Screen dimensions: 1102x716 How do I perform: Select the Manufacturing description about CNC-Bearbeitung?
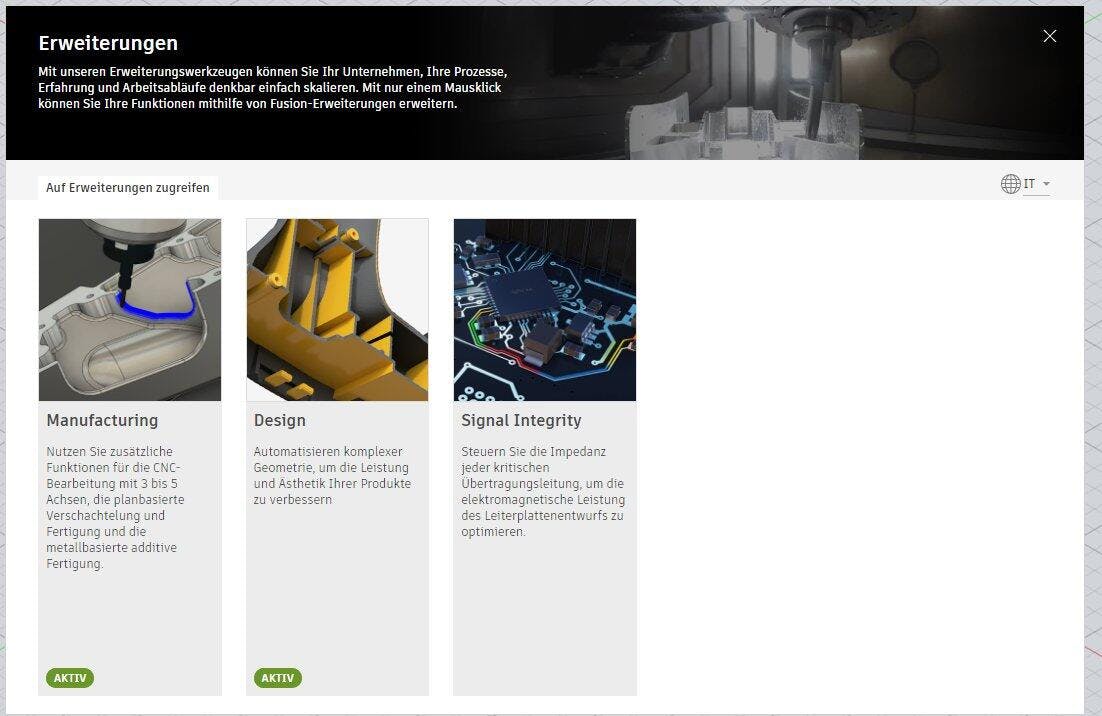coord(116,508)
